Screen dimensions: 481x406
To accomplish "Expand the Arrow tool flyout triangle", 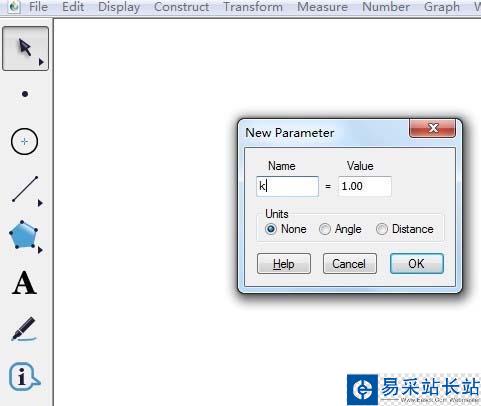I will (x=41, y=62).
